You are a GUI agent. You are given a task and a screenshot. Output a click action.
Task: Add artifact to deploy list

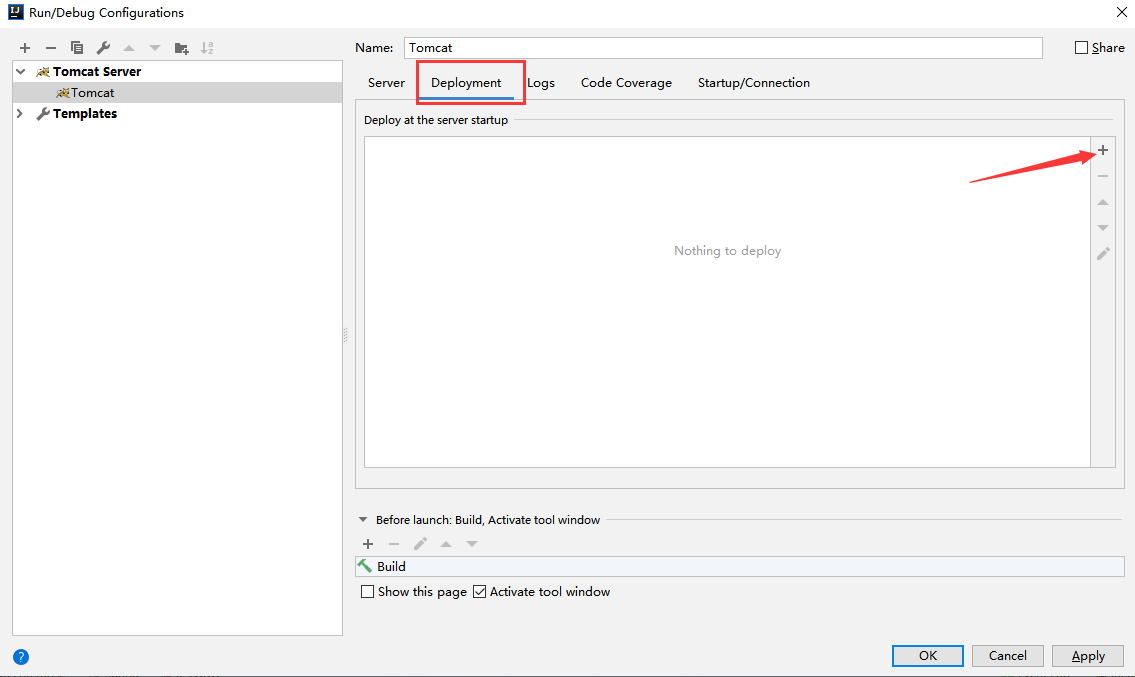click(1102, 150)
